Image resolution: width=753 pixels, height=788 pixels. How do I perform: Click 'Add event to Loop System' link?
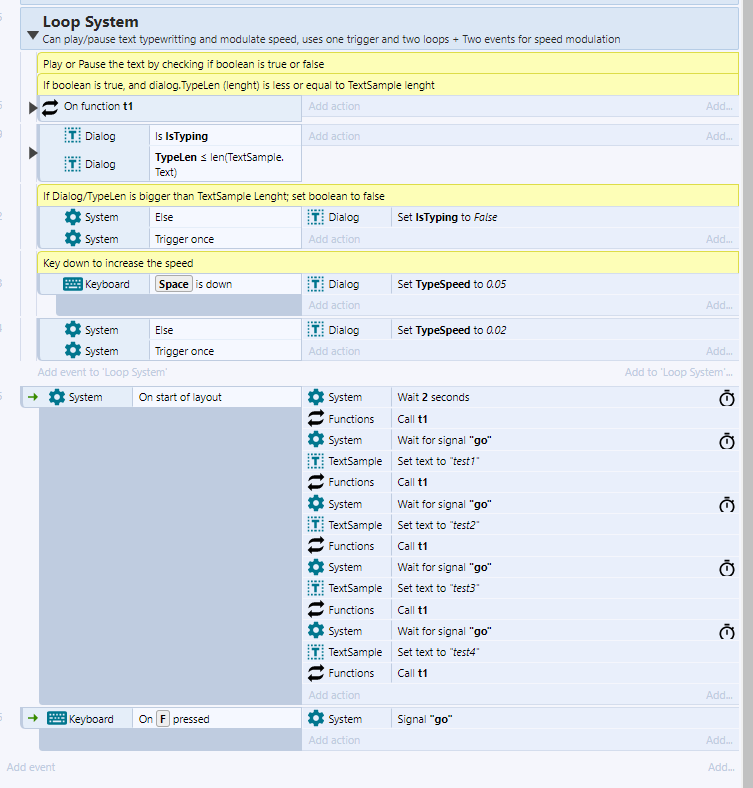[x=102, y=372]
